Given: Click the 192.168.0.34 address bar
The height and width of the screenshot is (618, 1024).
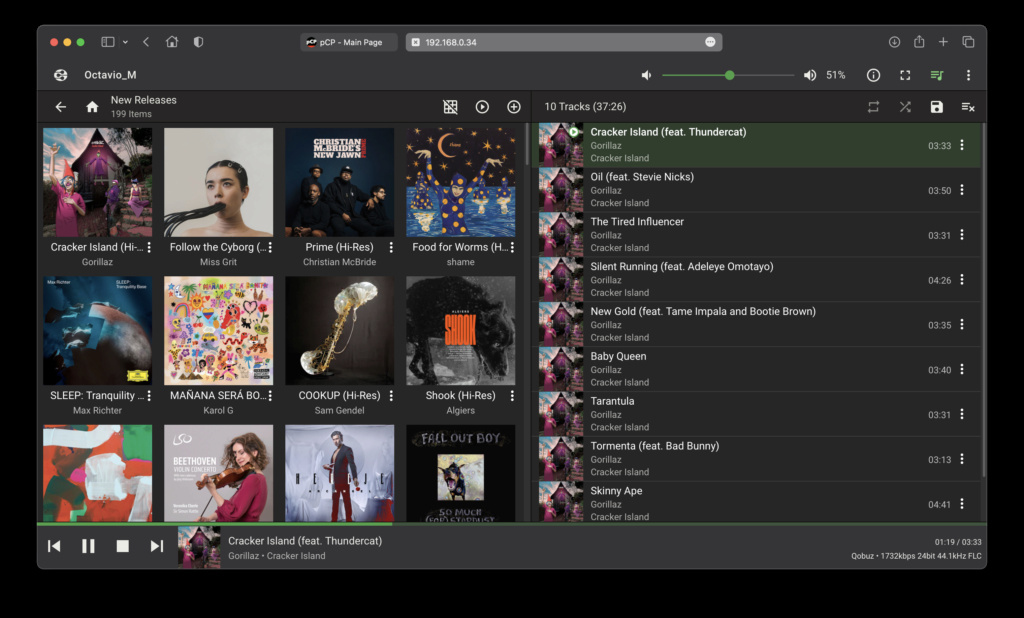Looking at the screenshot, I should pos(564,42).
